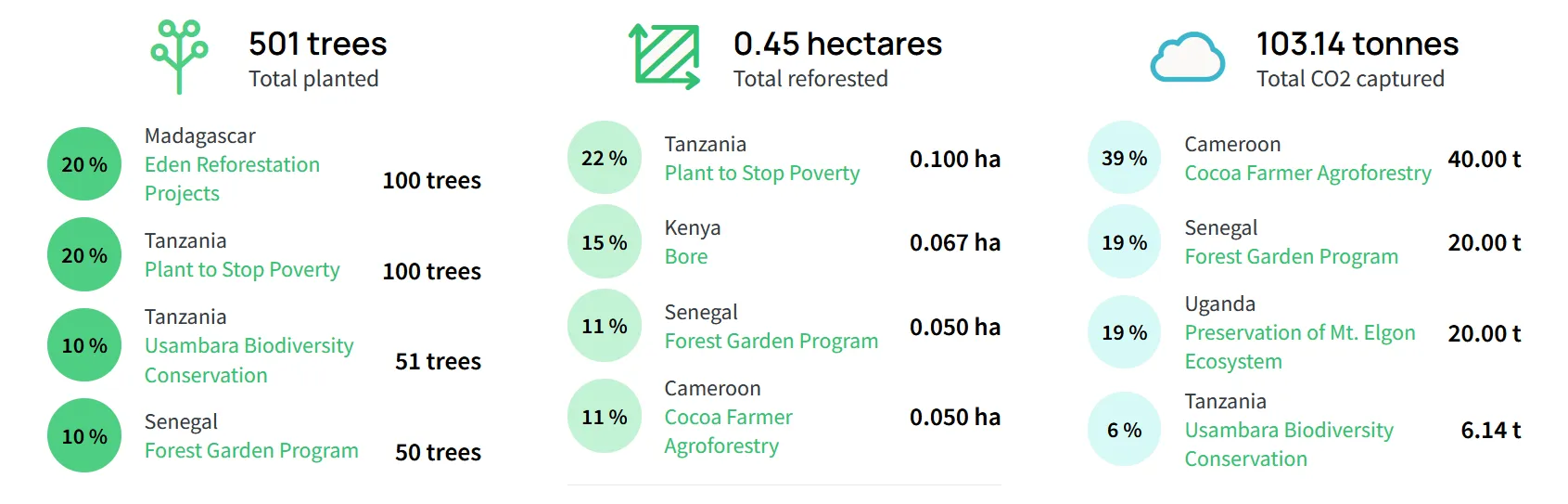The width and height of the screenshot is (1568, 504).
Task: Click the green tree icon
Action: click(x=179, y=56)
